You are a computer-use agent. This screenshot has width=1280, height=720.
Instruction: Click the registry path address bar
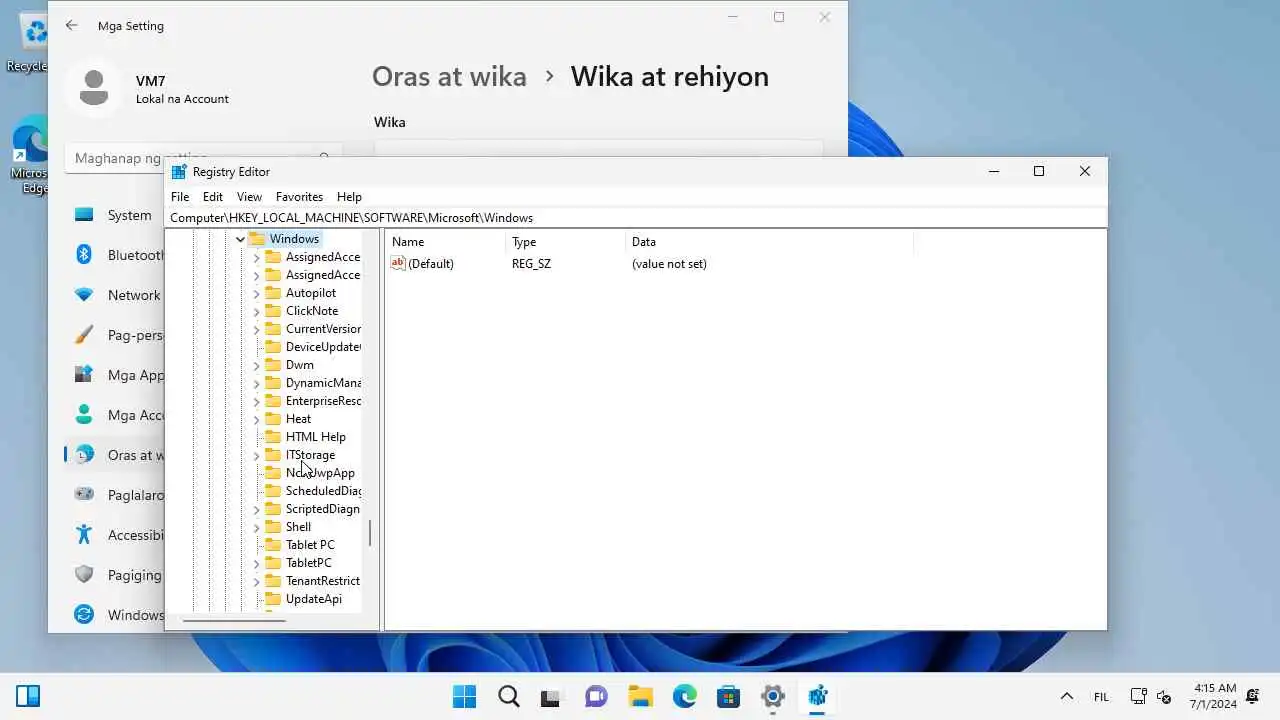[x=636, y=217]
